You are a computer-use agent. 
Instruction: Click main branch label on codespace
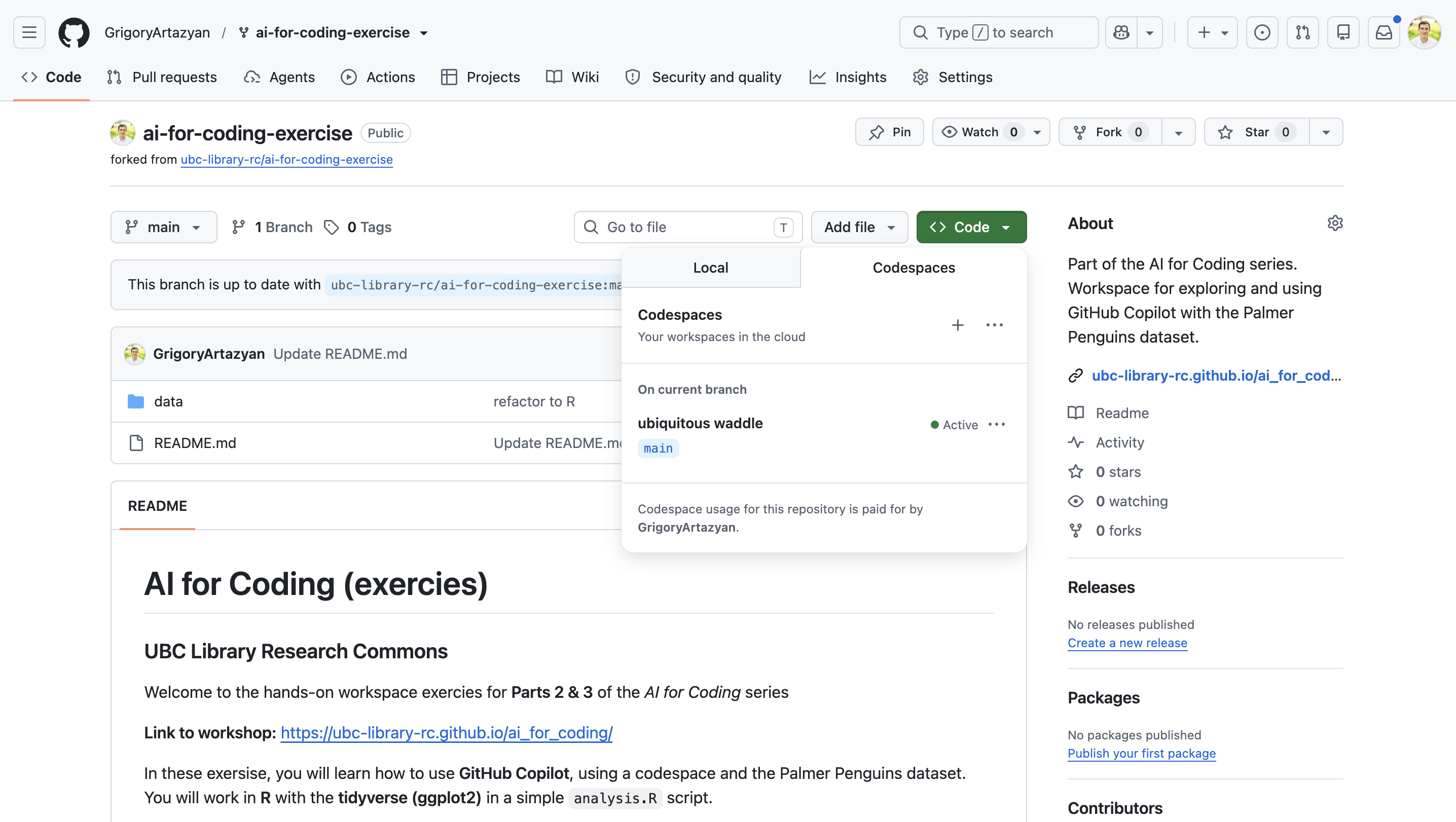658,448
